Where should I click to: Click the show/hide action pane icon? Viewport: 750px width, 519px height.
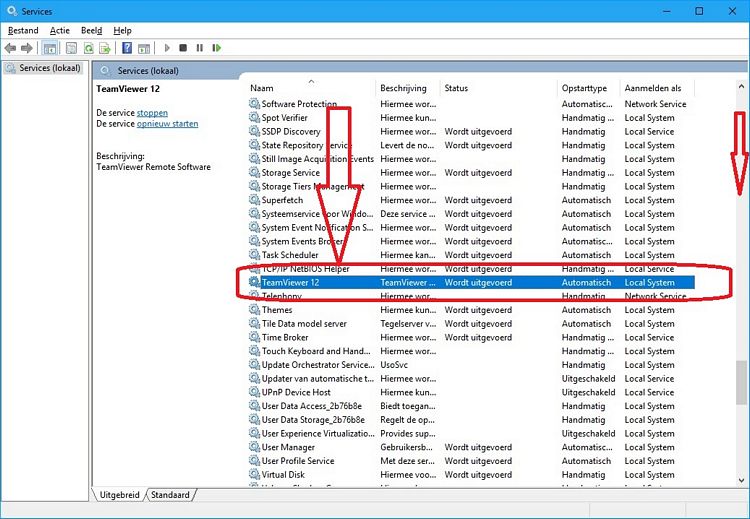[144, 48]
